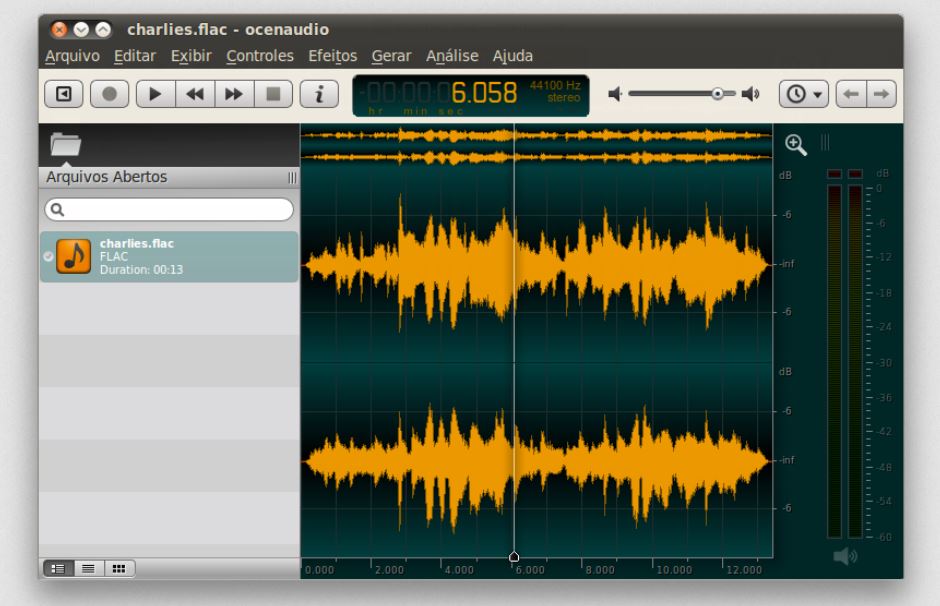
Task: Minimize the ocenaudio window
Action: 81,29
